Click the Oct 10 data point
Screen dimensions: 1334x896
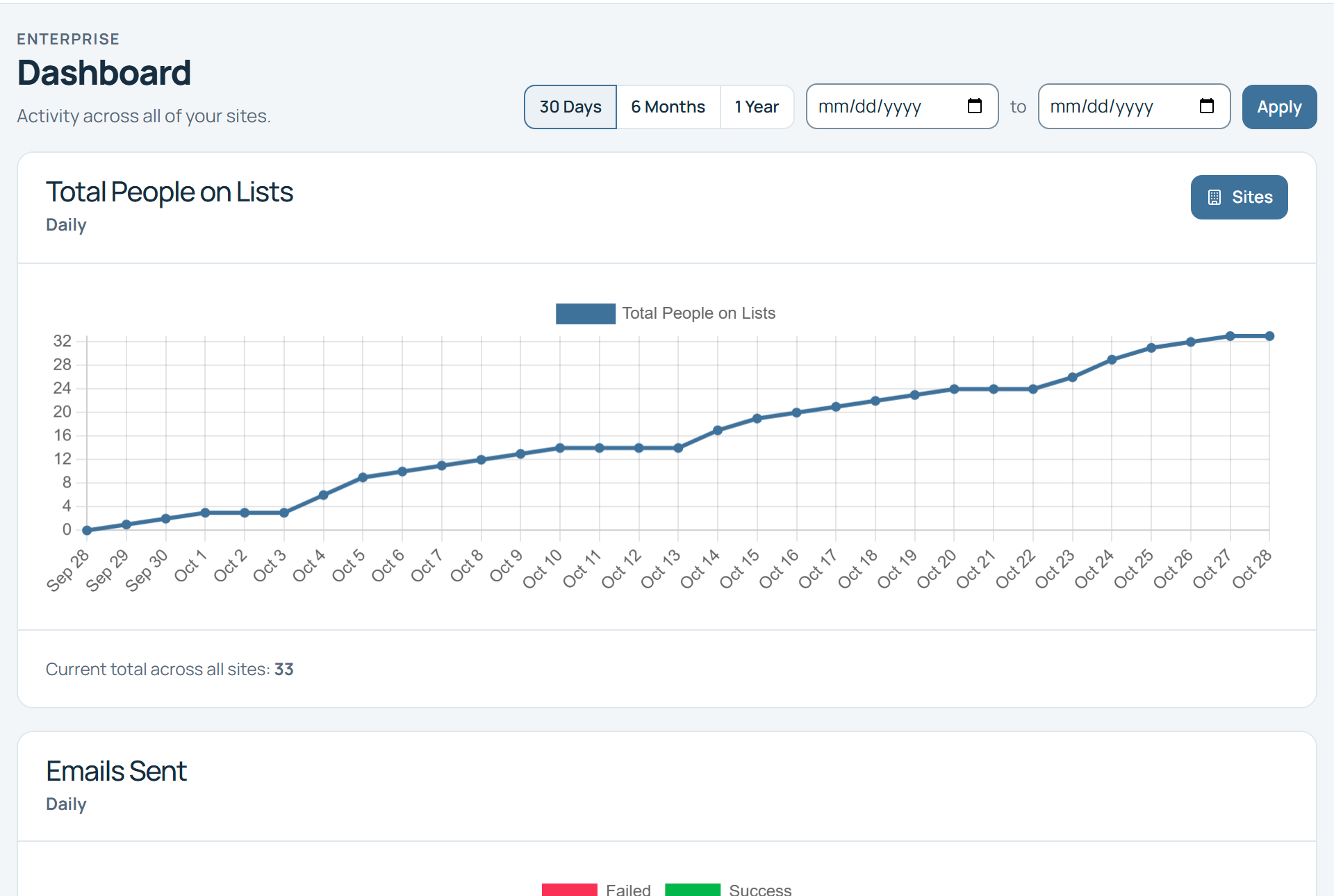(x=560, y=448)
